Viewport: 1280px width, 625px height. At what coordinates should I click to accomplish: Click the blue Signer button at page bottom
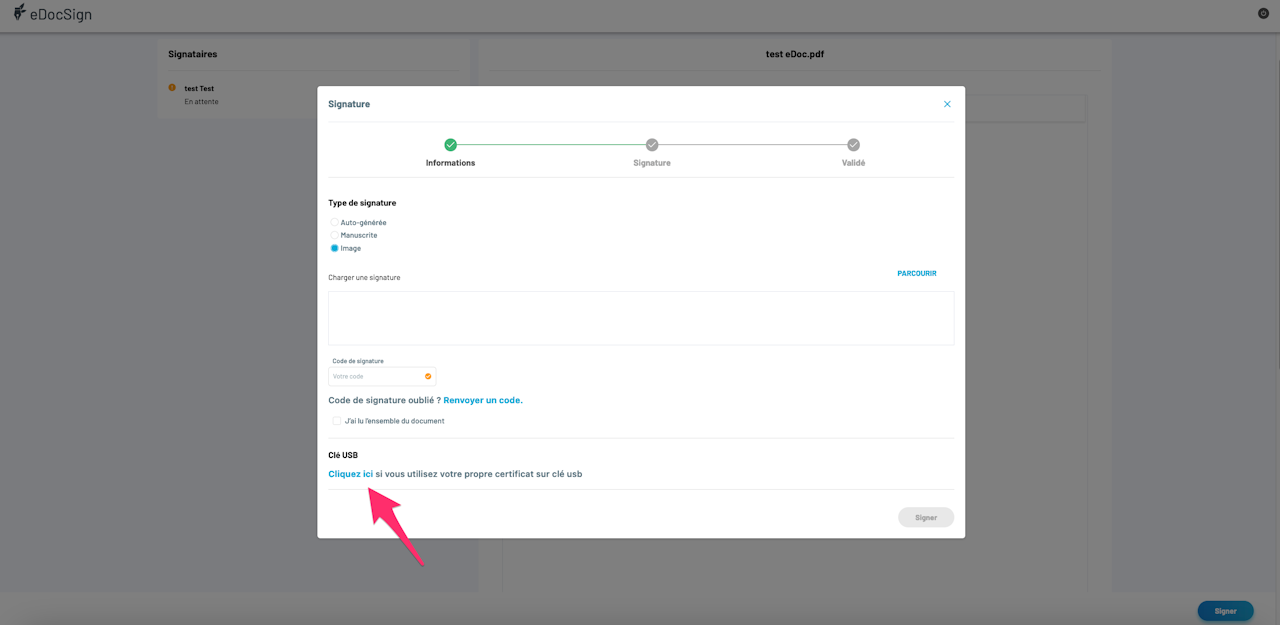tap(1225, 611)
